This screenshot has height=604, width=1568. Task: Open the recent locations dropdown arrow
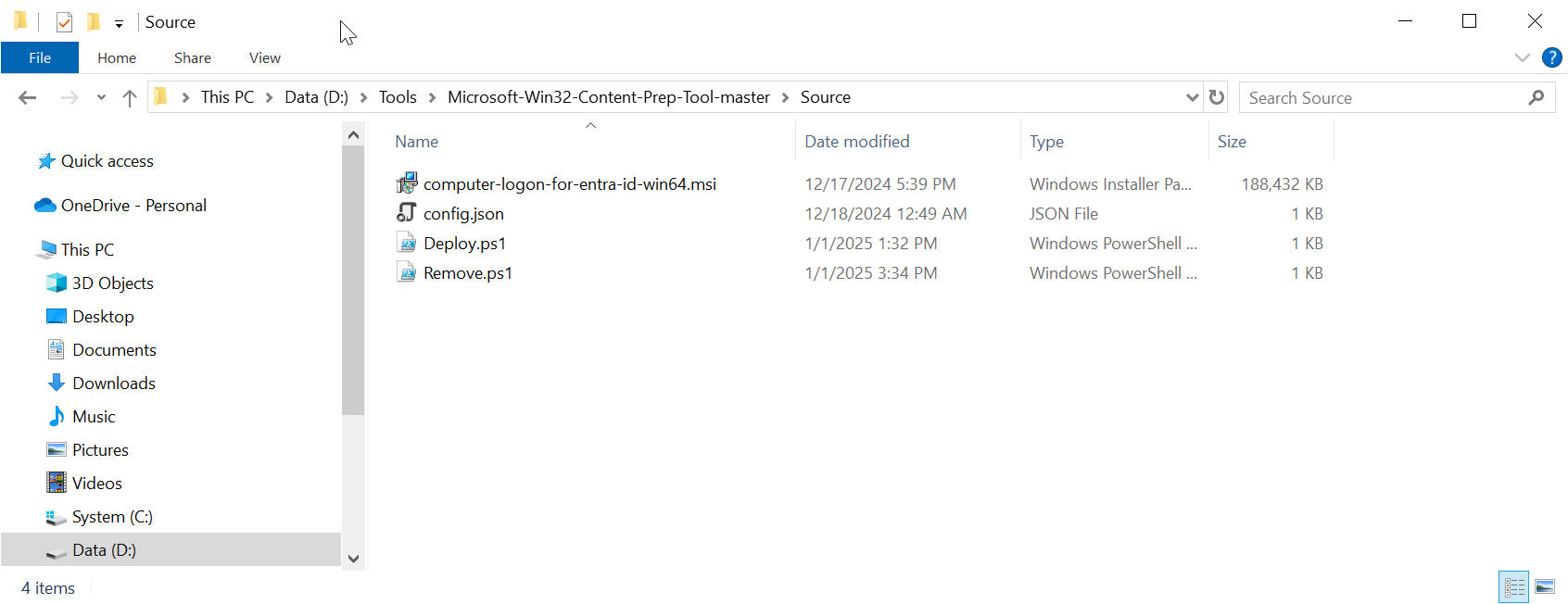click(101, 97)
